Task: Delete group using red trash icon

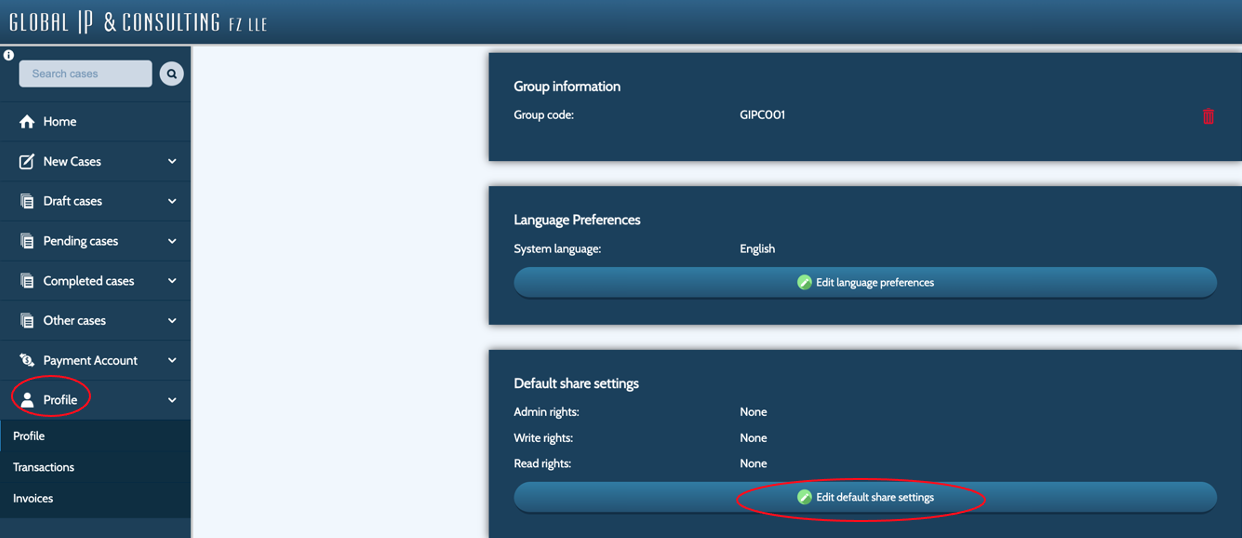Action: click(x=1208, y=116)
